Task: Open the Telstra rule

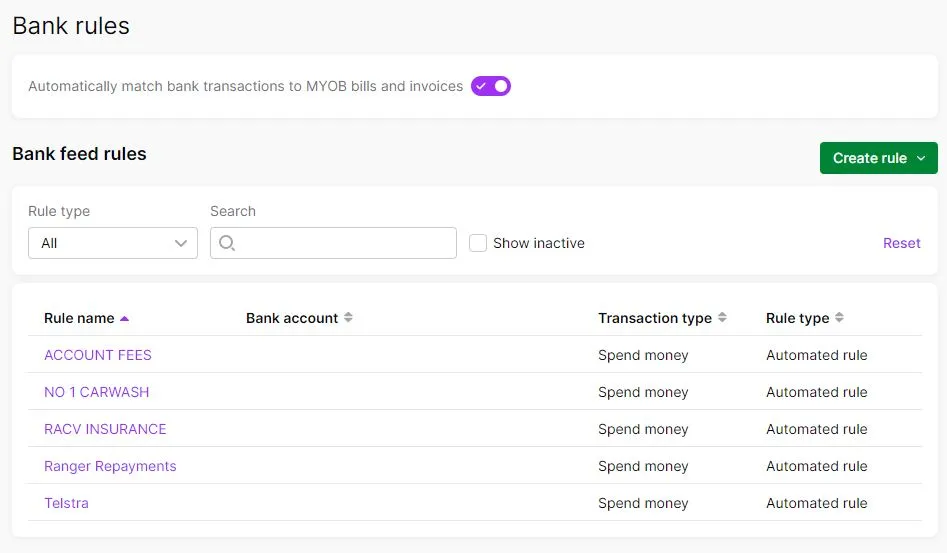Action: [66, 503]
